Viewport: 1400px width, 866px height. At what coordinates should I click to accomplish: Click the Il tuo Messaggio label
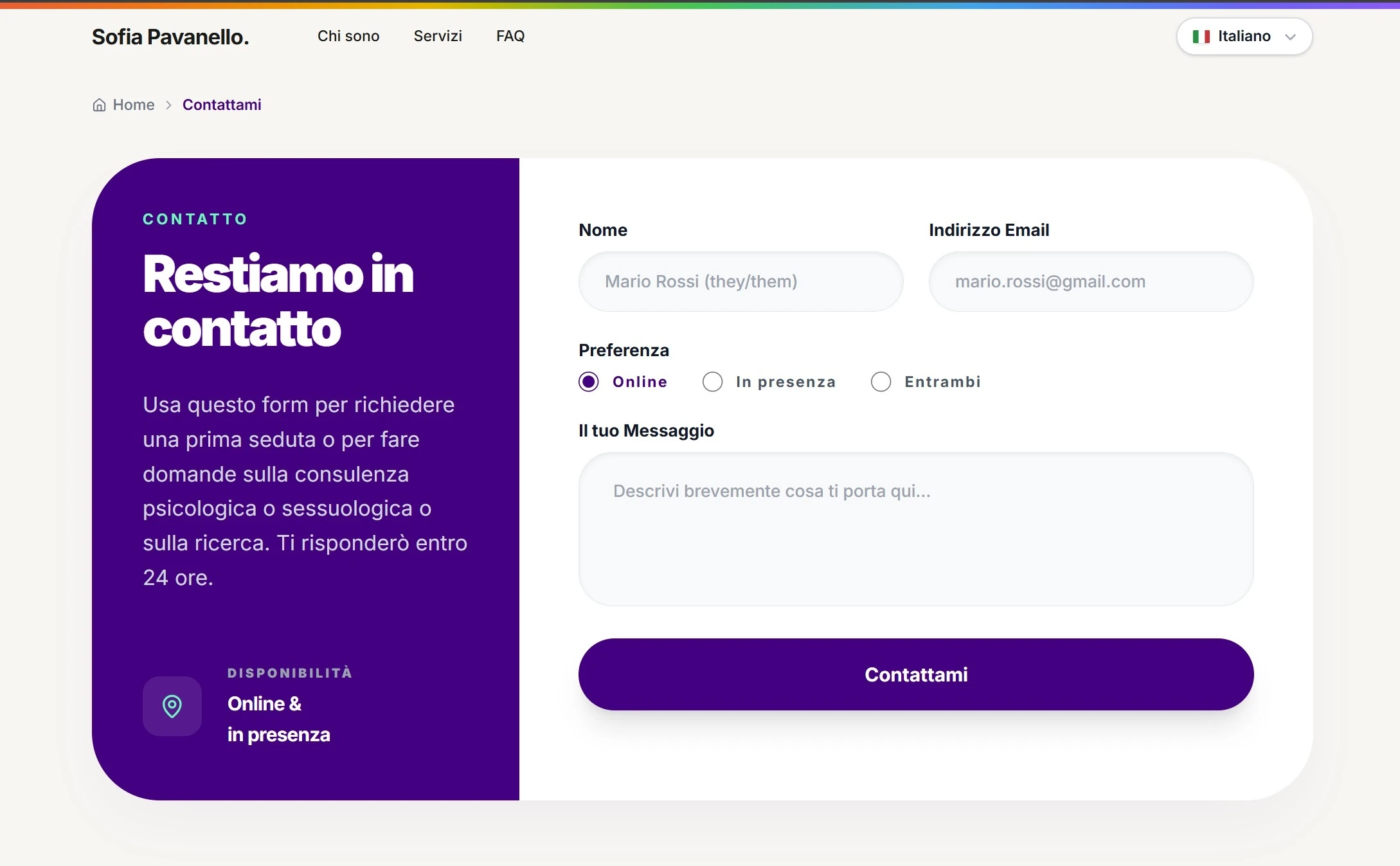click(646, 431)
